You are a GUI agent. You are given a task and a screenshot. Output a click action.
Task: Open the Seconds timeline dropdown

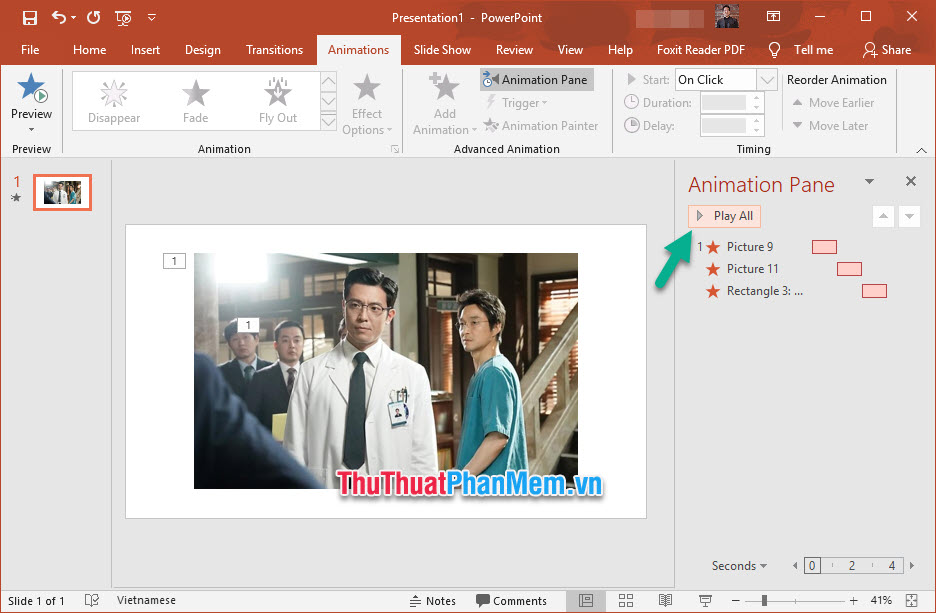(x=737, y=565)
